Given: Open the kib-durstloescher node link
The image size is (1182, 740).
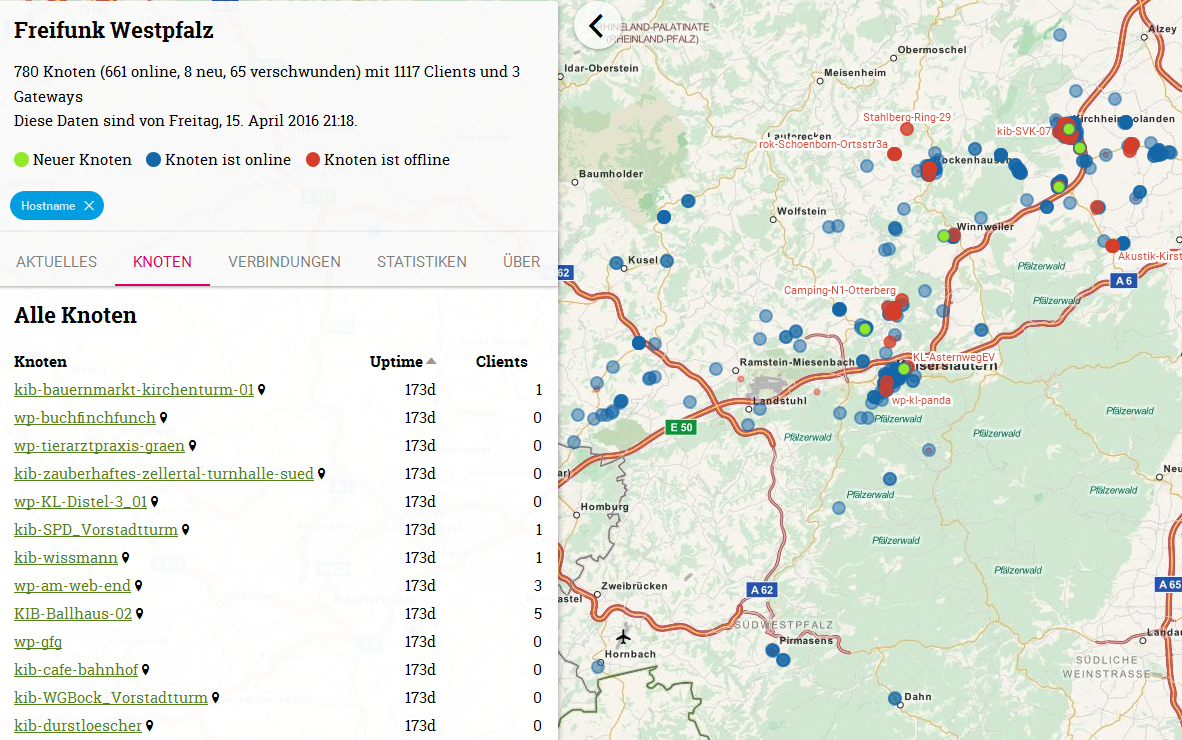Looking at the screenshot, I should [78, 726].
